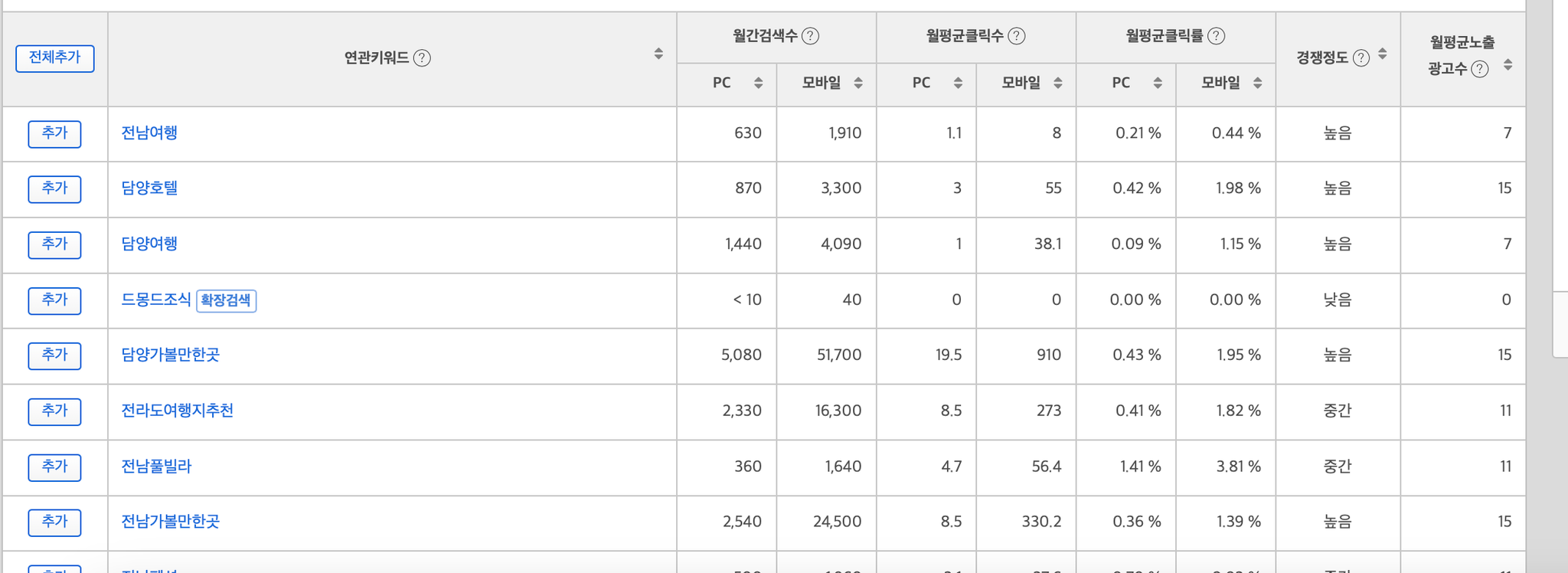This screenshot has width=1568, height=573.
Task: Open the 담양호텔 keyword link
Action: tap(149, 188)
